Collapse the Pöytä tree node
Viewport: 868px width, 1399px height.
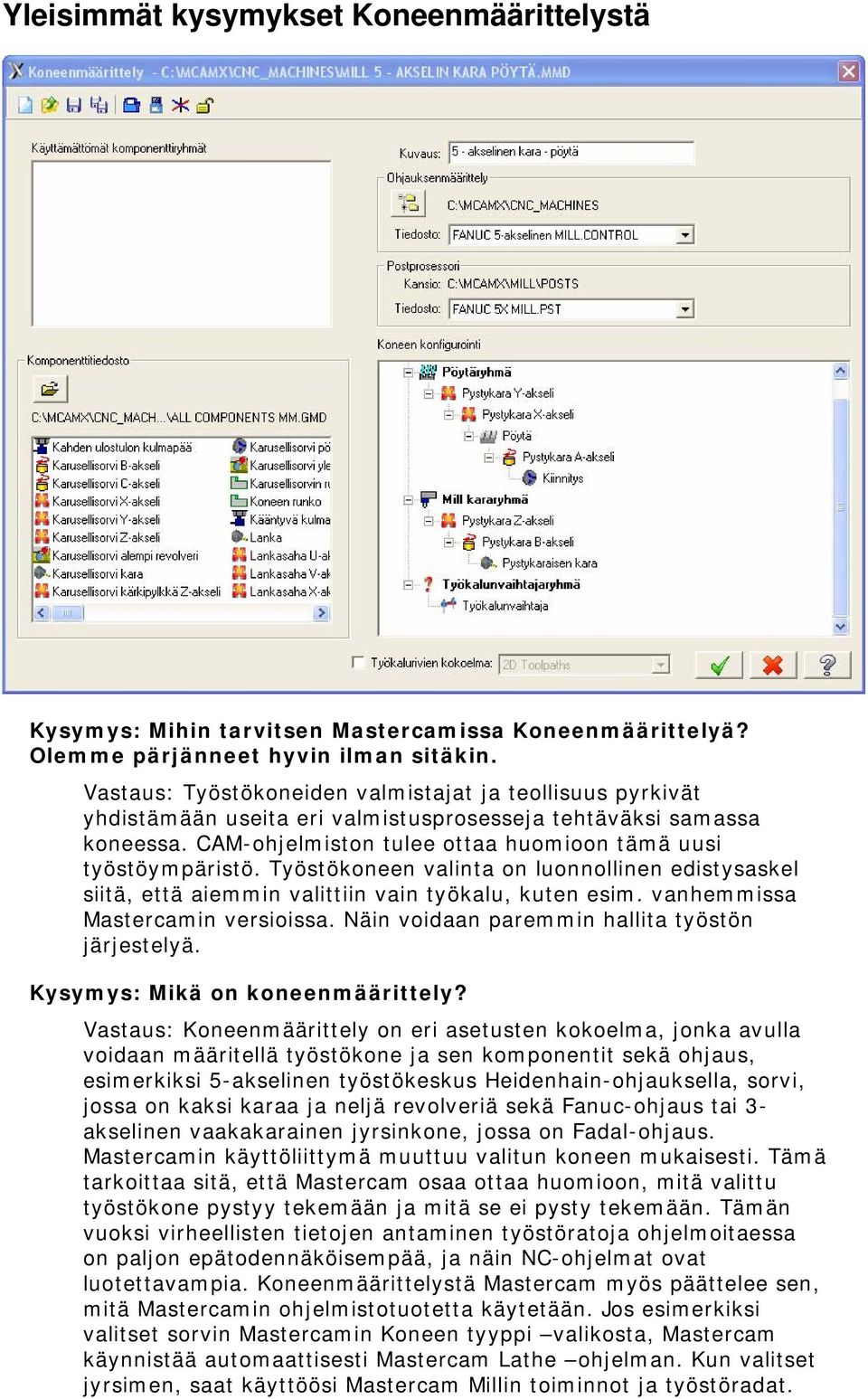(469, 436)
